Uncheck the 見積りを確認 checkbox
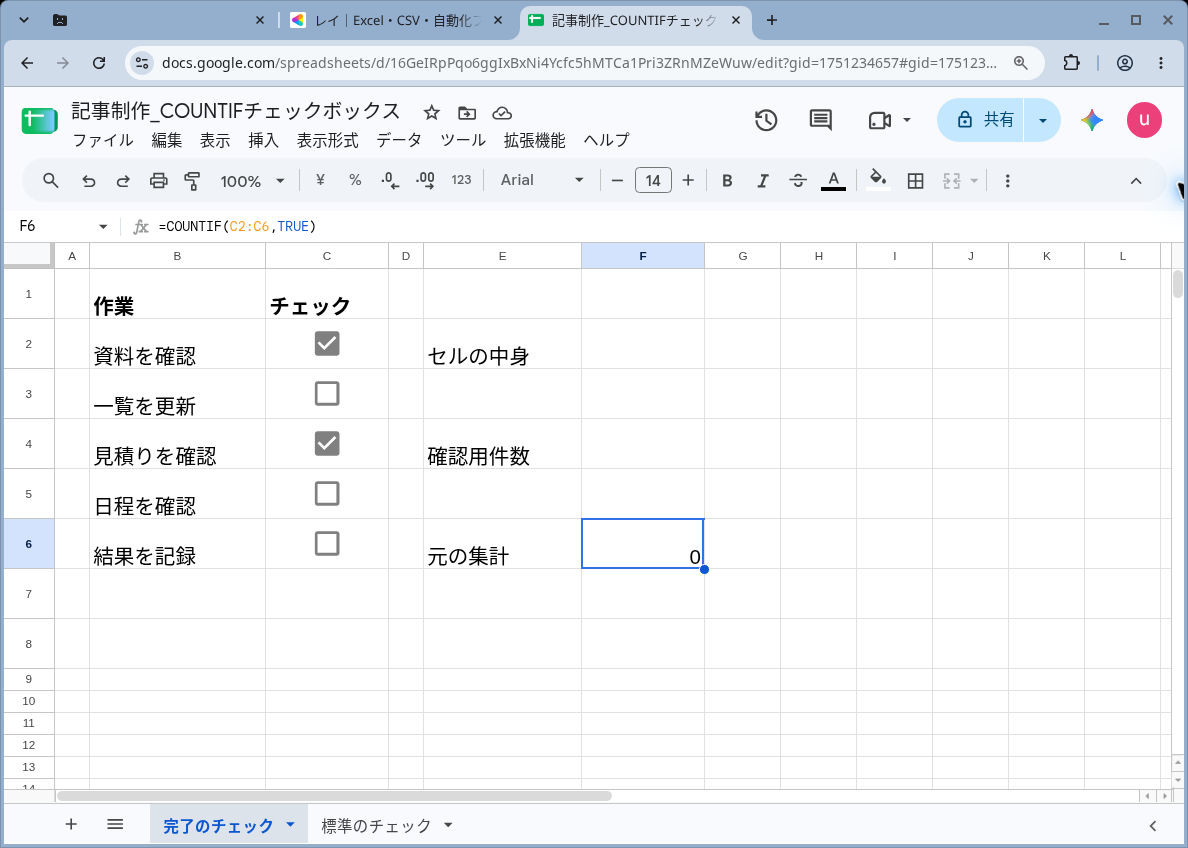The image size is (1188, 848). pos(327,443)
